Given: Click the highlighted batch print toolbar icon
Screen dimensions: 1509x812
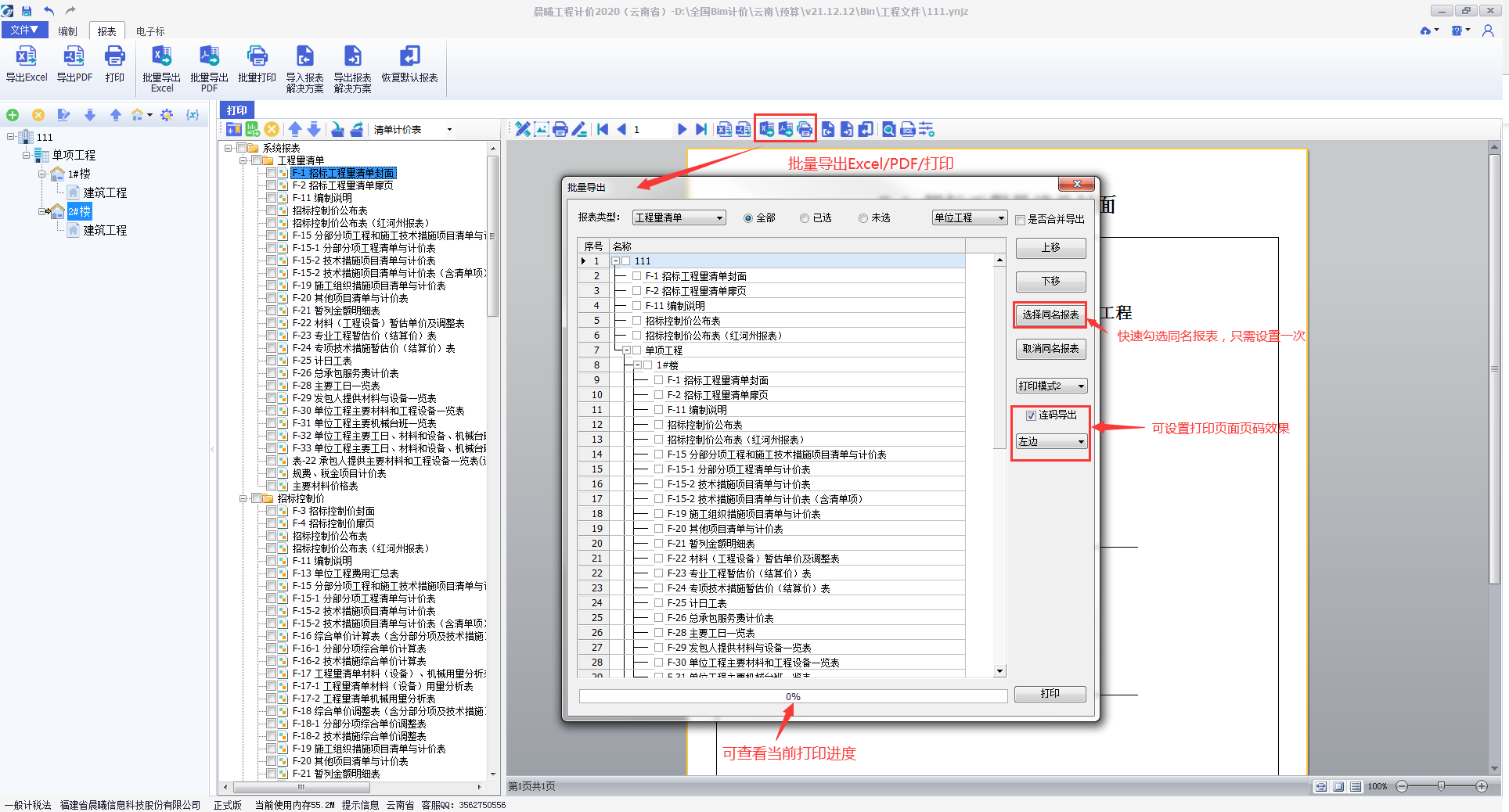Looking at the screenshot, I should [x=805, y=129].
